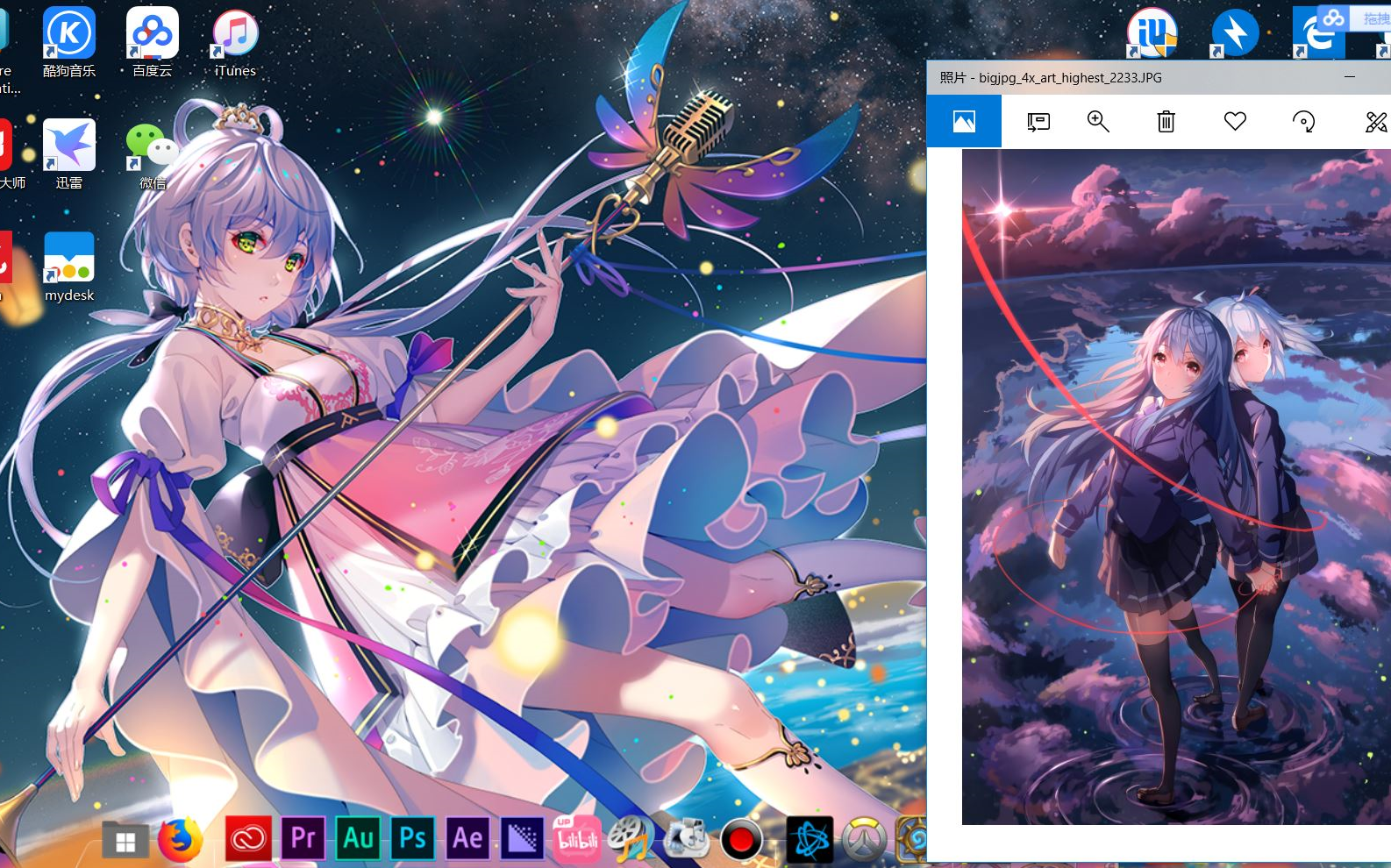Open the bilibili uploader in the dock

coord(577,839)
